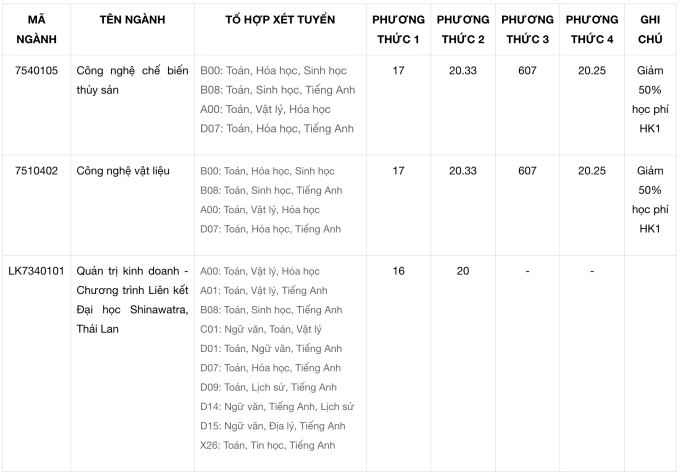Click the tuition discount note for Công nghệ vật liệu
The width and height of the screenshot is (680, 476).
coord(650,200)
